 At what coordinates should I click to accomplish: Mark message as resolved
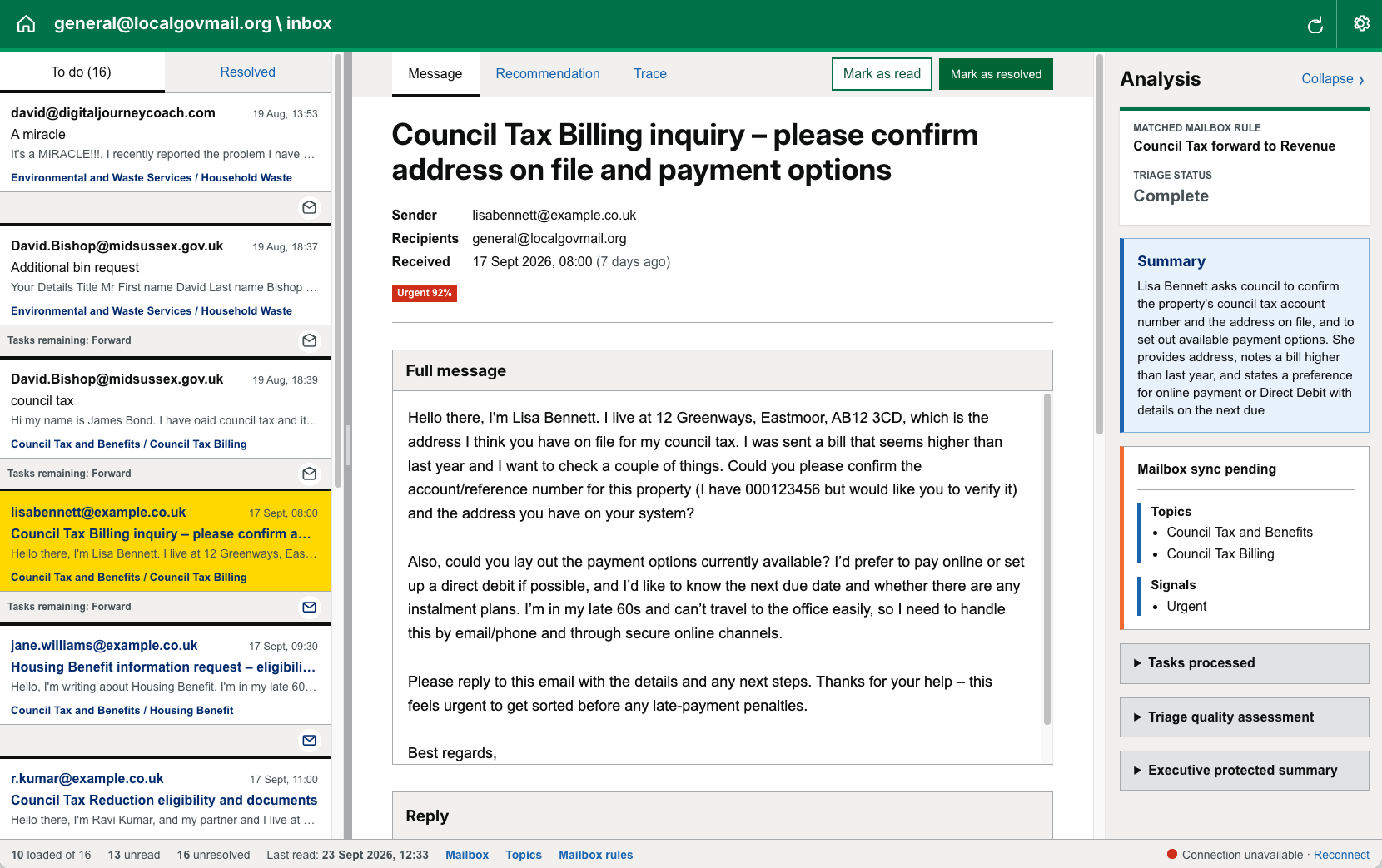[996, 74]
